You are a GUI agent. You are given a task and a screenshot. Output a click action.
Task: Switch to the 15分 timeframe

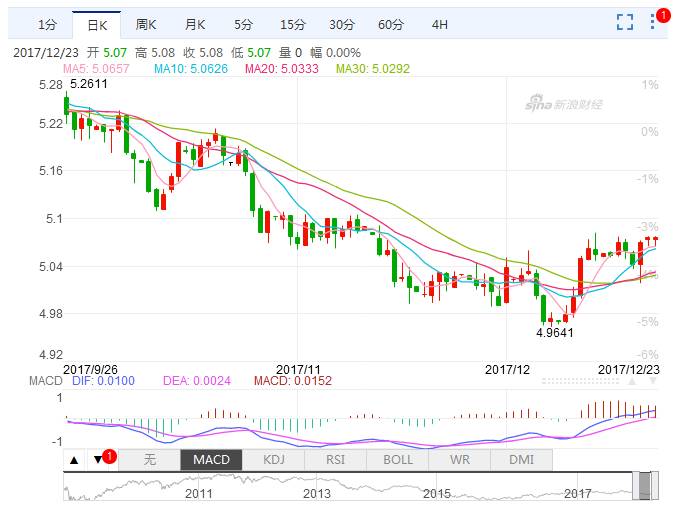click(293, 24)
